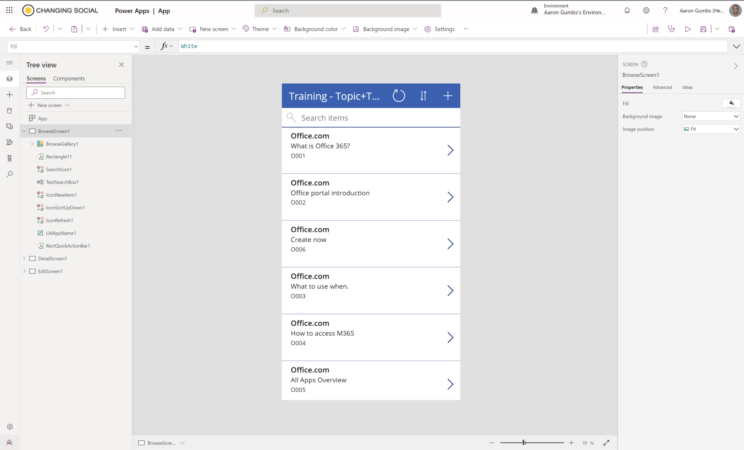Screen dimensions: 744x450
Task: Click the Share icon in toolbar
Action: point(655,29)
